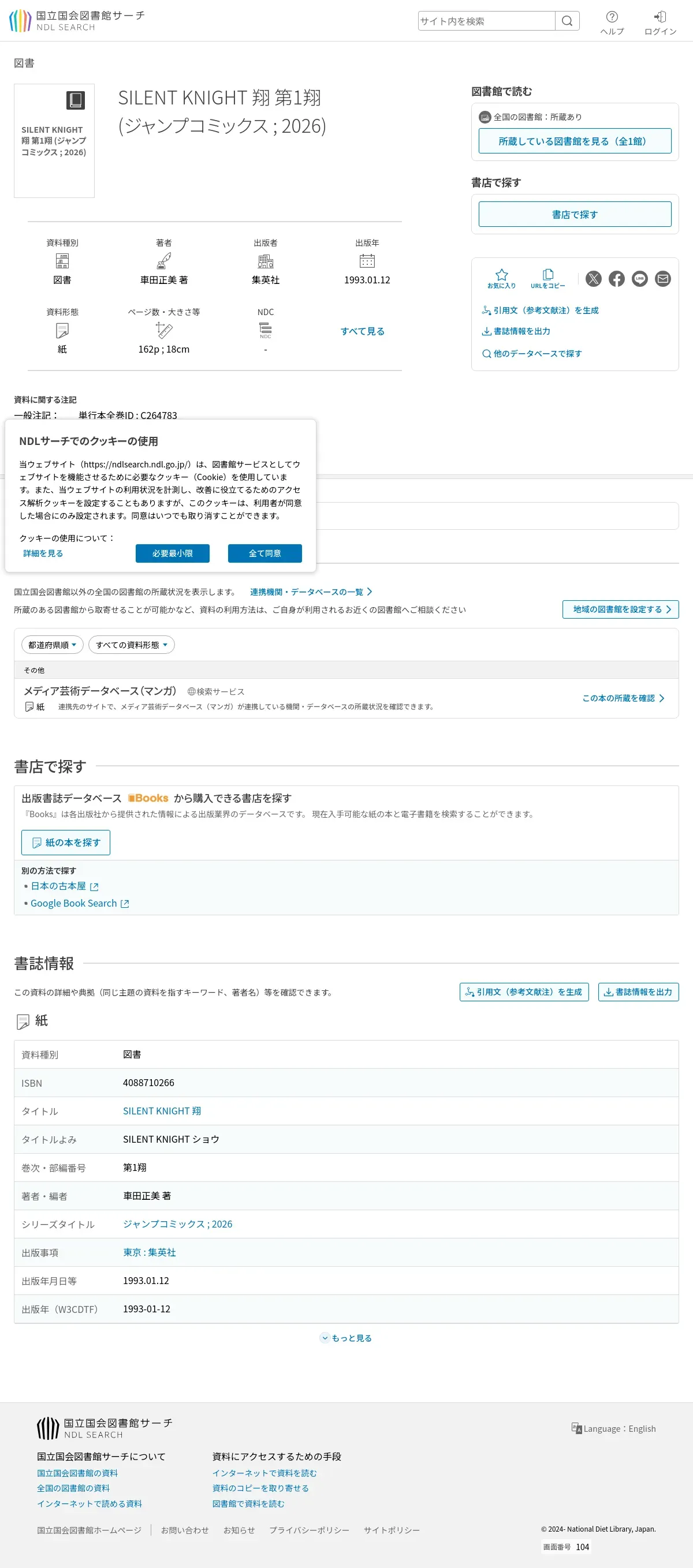Open cookie 詳細を見る link

point(43,553)
